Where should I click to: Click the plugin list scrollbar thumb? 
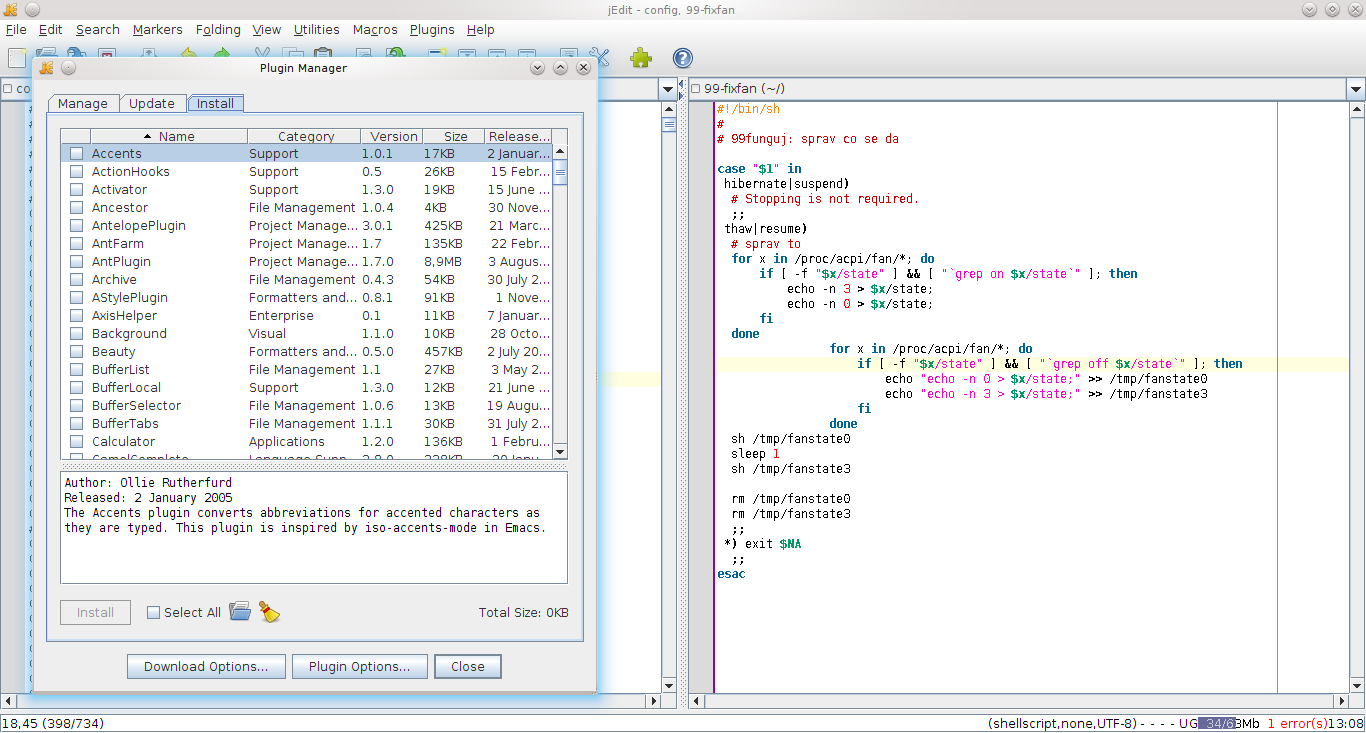[x=560, y=173]
